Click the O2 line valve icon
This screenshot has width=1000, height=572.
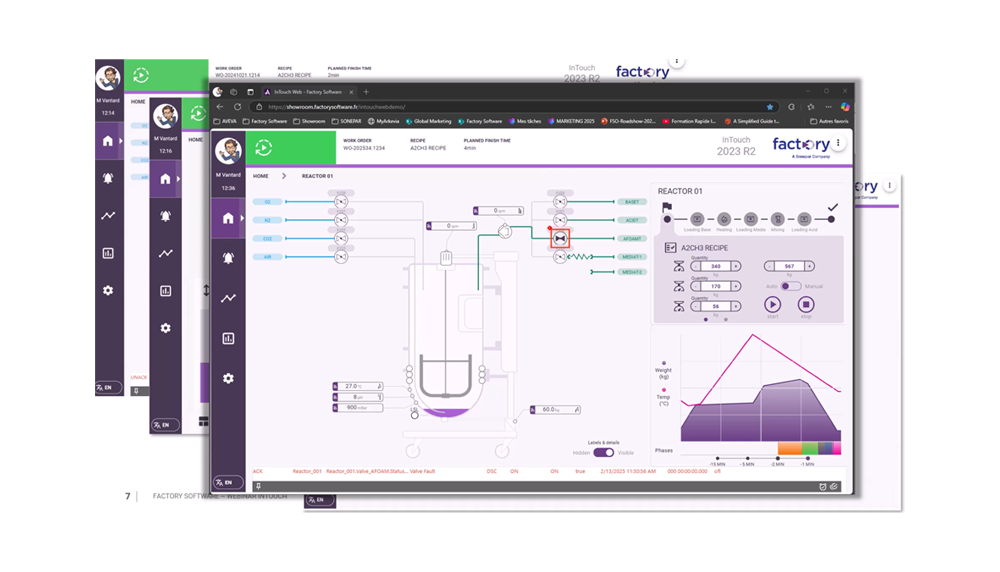click(341, 202)
